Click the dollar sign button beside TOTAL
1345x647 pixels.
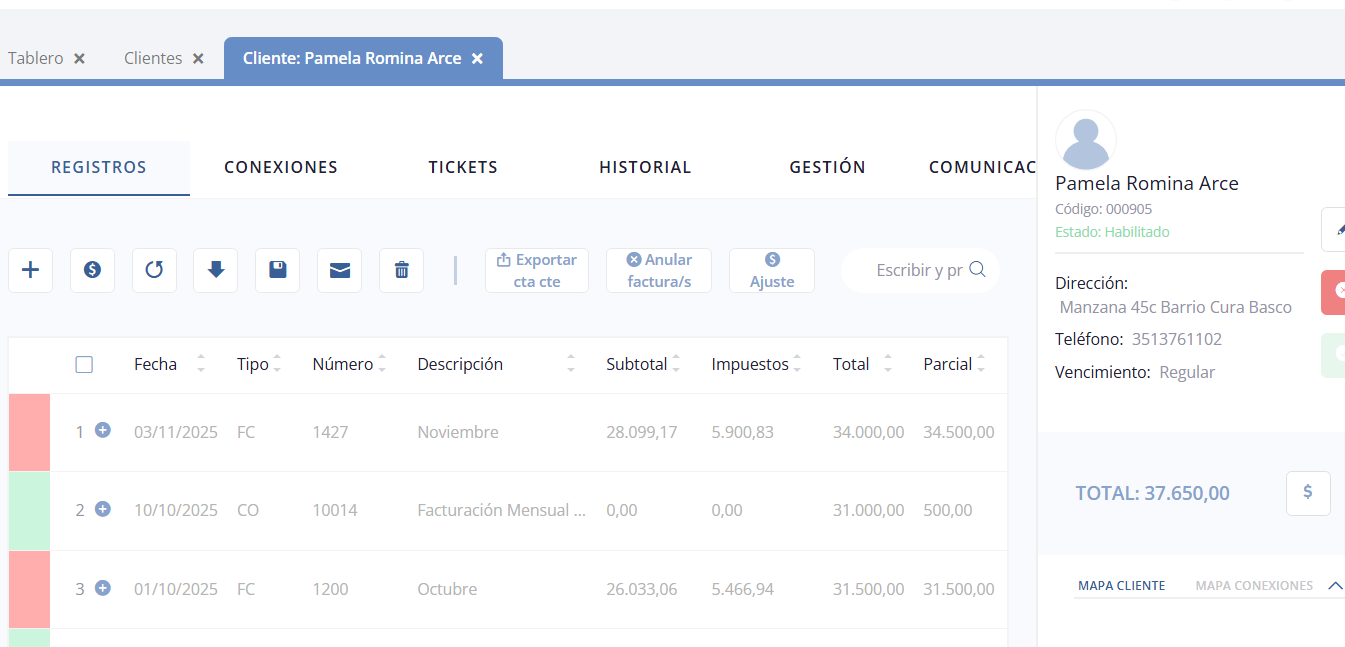coord(1308,493)
